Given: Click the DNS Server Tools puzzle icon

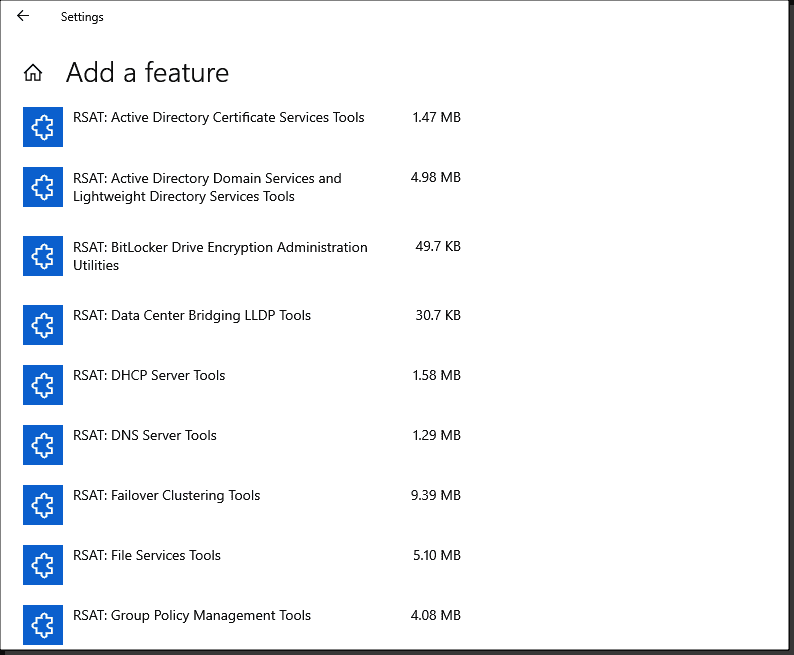Looking at the screenshot, I should click(43, 445).
